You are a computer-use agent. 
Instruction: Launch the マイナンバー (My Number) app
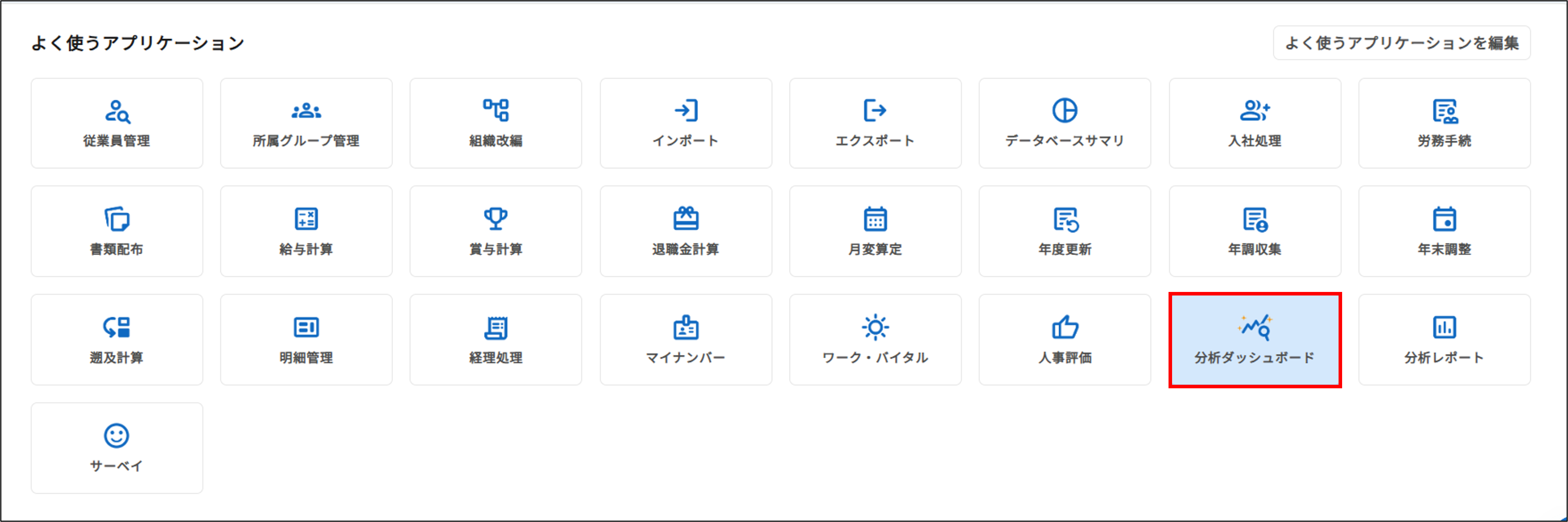pyautogui.click(x=685, y=340)
